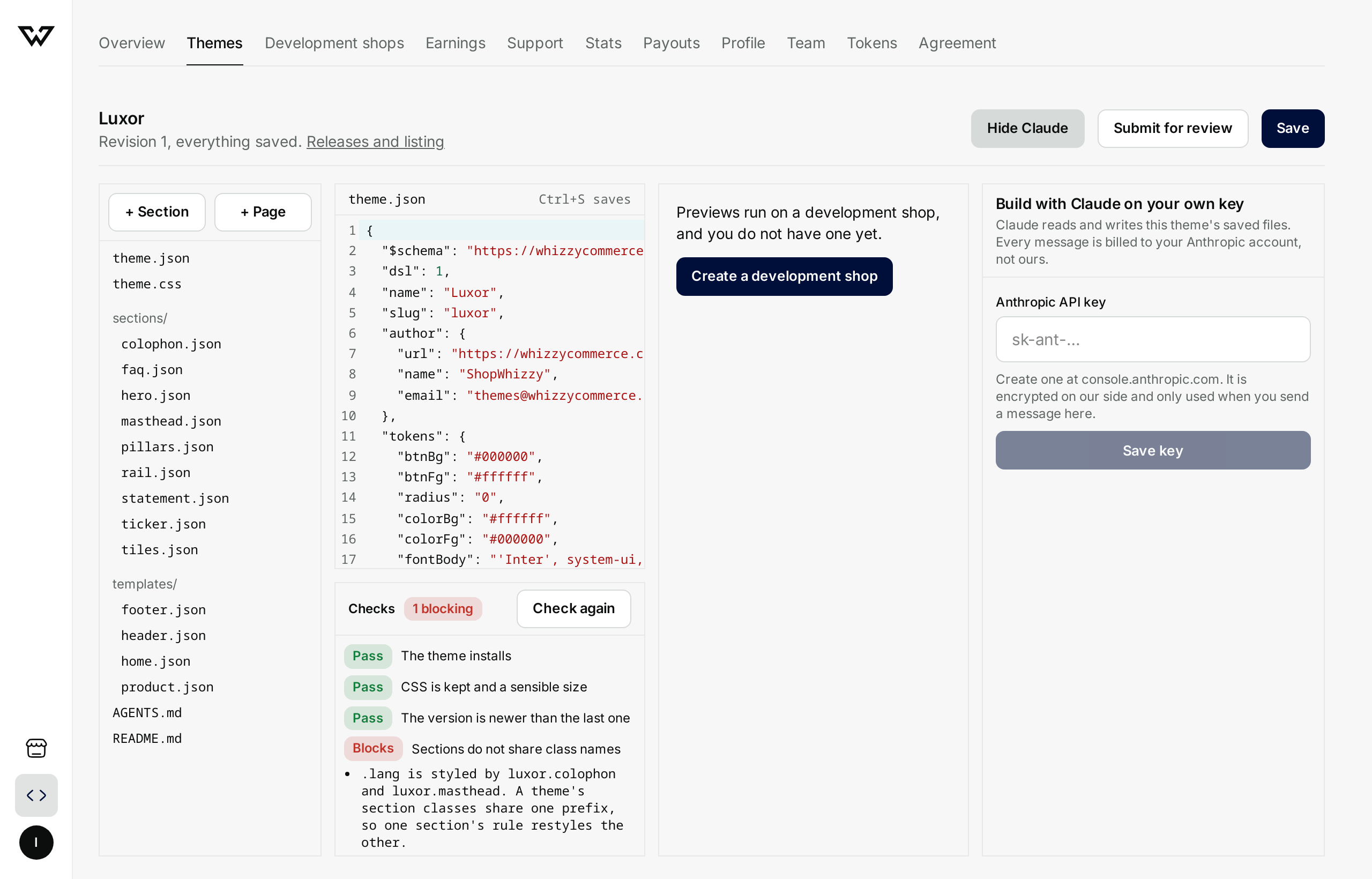Click editor line 17 fontBody value

pyautogui.click(x=566, y=560)
